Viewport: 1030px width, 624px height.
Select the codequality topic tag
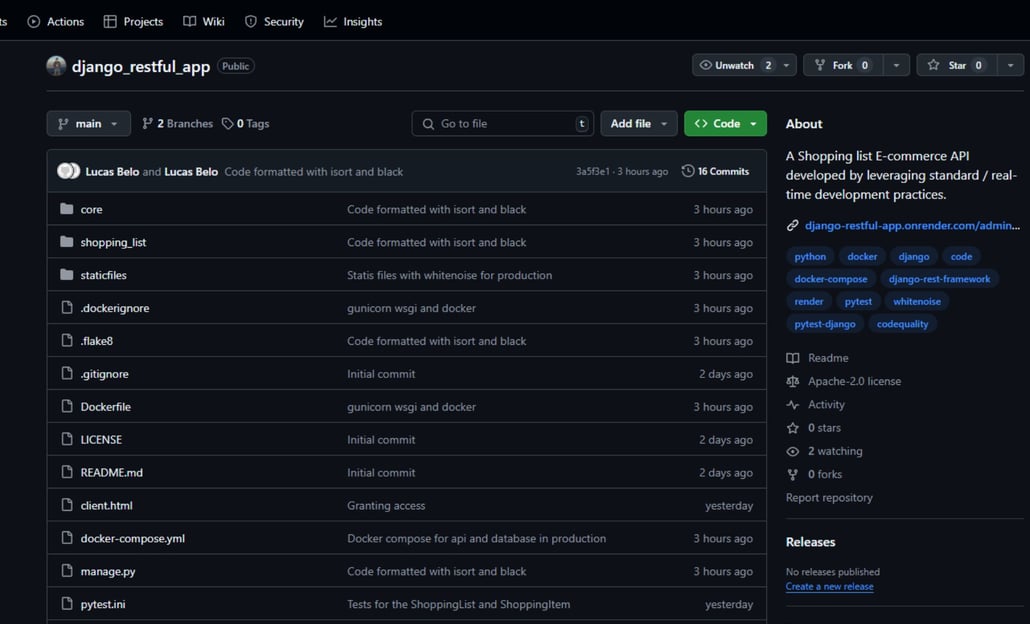coord(902,323)
